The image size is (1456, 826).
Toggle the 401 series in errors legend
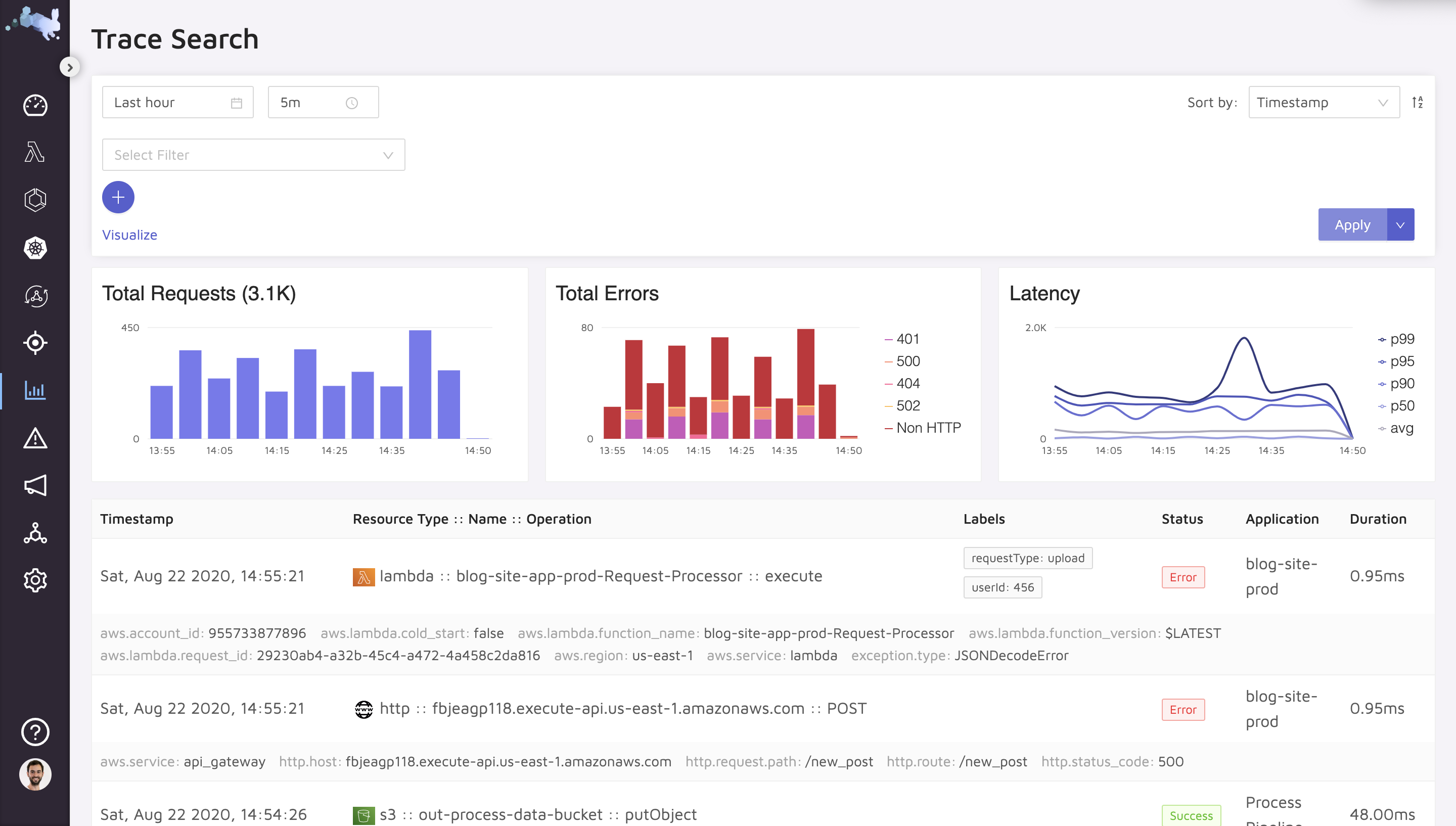click(907, 339)
